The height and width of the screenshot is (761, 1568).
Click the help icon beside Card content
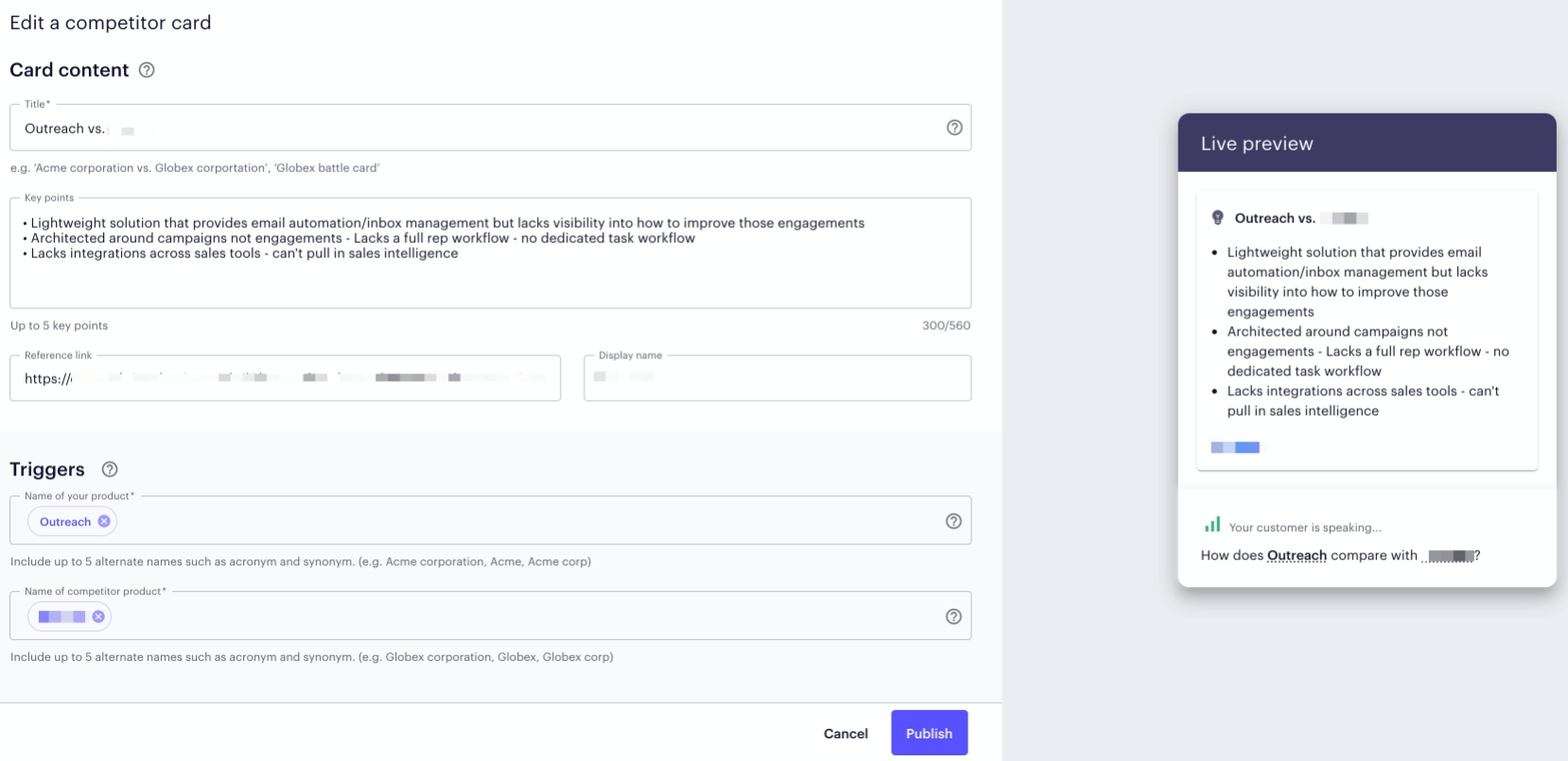point(147,70)
